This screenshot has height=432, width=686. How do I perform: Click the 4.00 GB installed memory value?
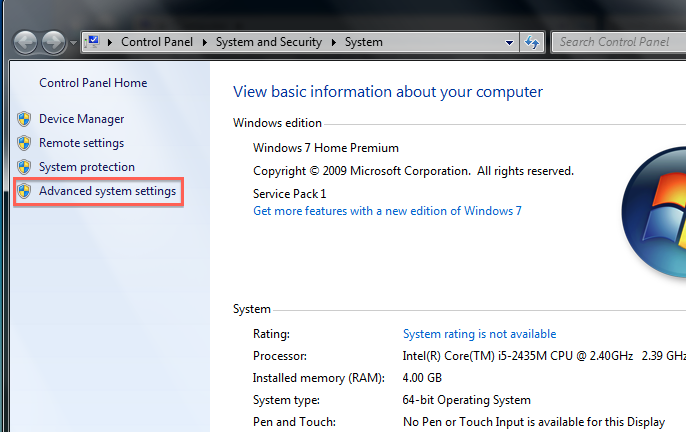click(422, 378)
